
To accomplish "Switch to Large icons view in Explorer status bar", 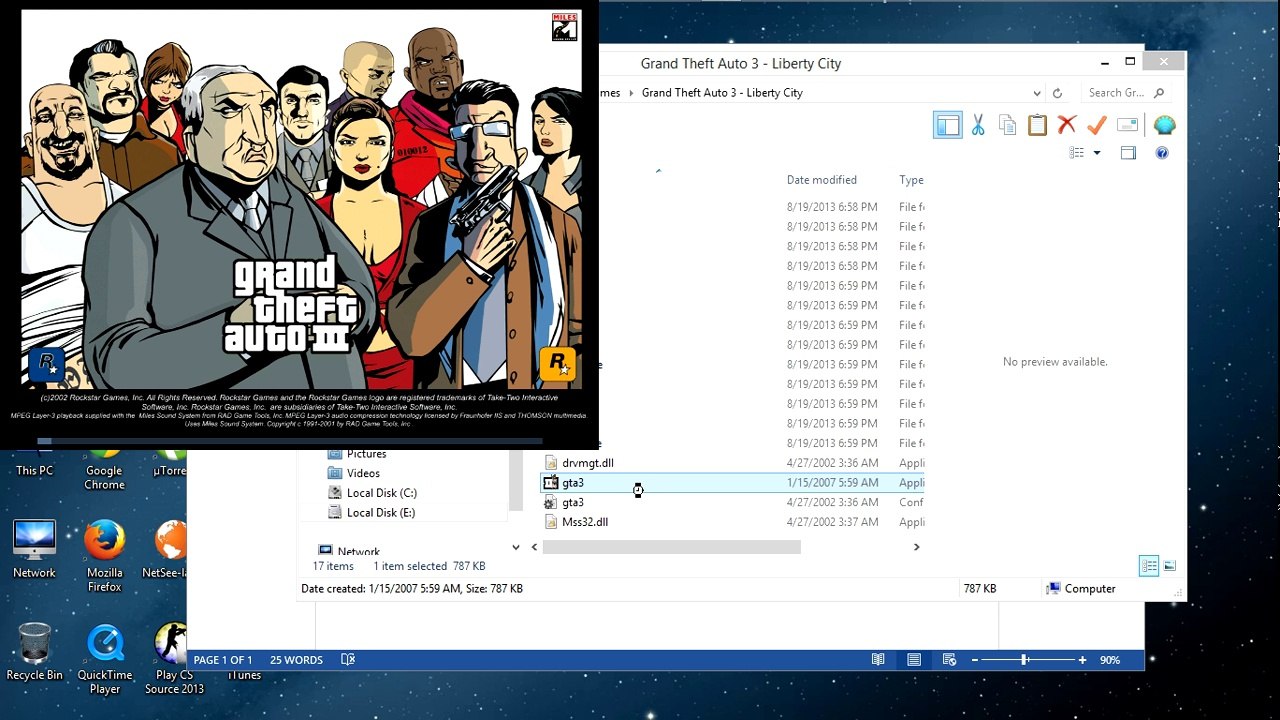I will click(x=1169, y=566).
